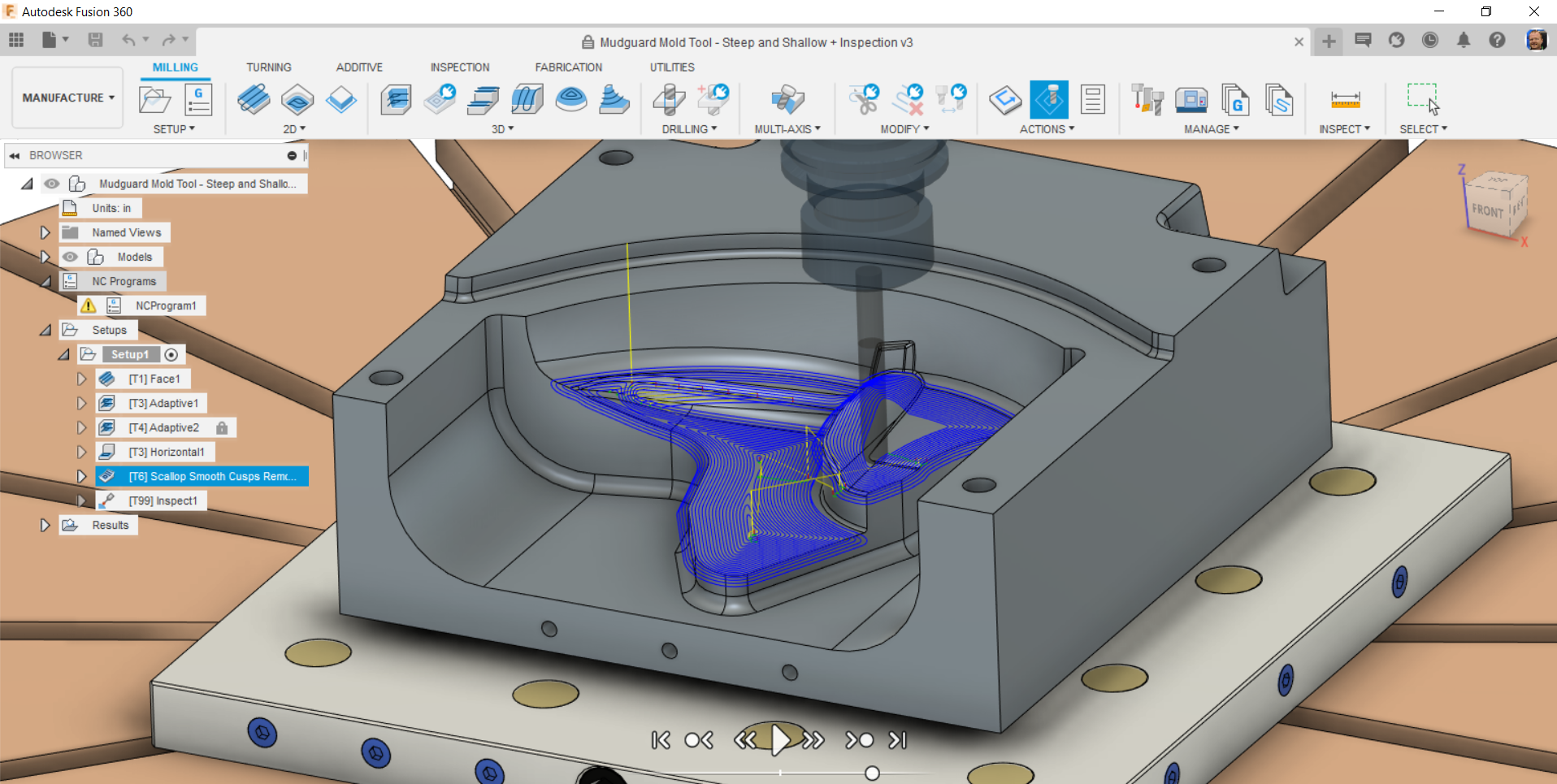Click the Select window-selection icon
The width and height of the screenshot is (1557, 784).
point(1423,99)
